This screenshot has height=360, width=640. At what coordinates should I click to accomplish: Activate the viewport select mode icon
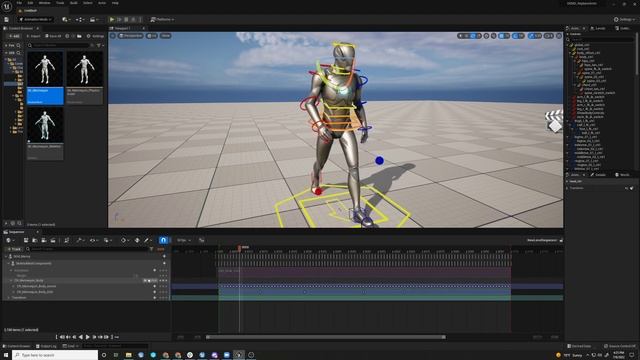point(460,36)
